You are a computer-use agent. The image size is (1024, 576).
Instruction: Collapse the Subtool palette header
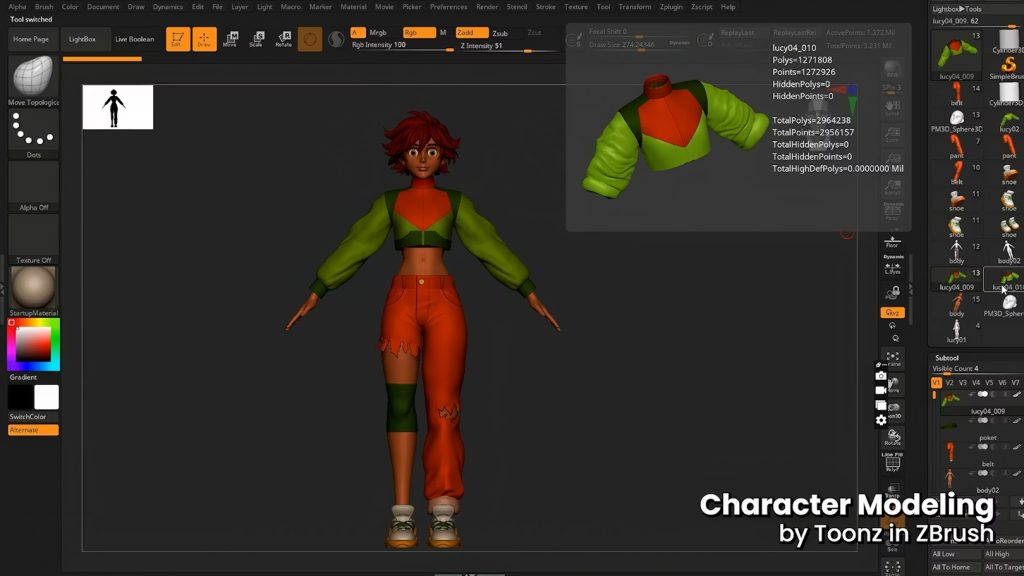click(x=946, y=358)
